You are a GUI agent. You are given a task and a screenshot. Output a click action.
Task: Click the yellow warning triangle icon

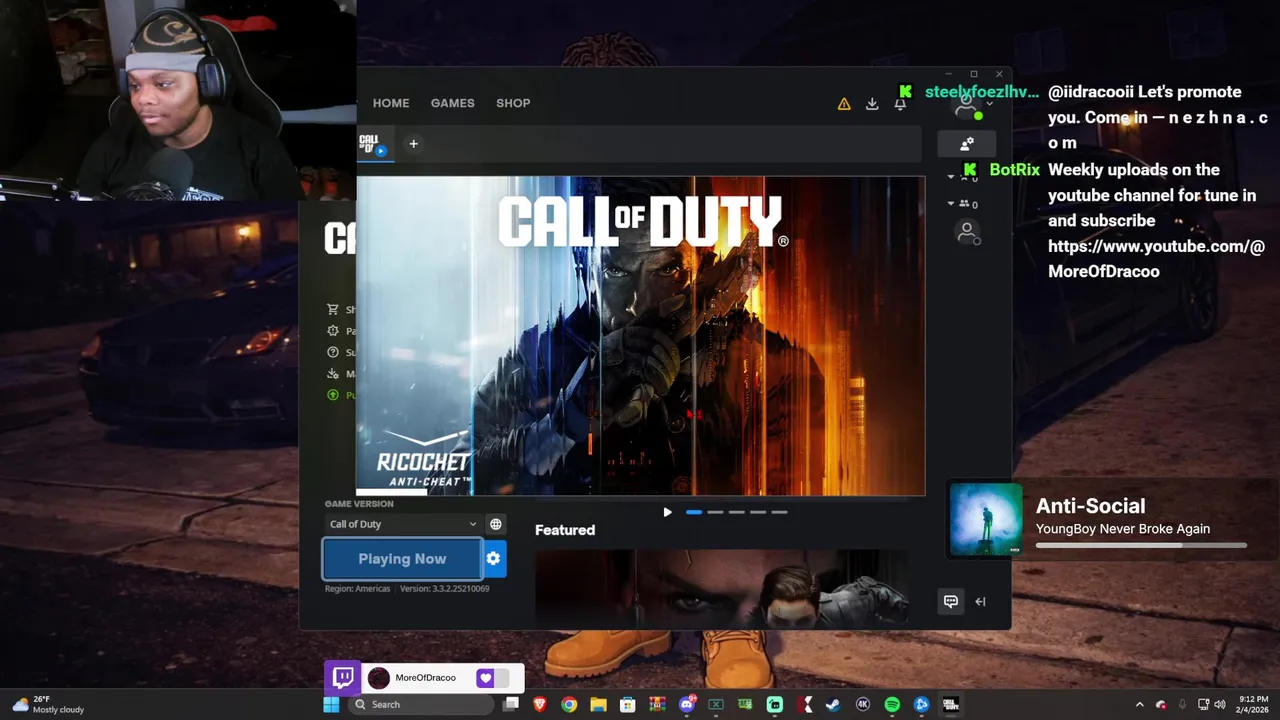(x=844, y=104)
